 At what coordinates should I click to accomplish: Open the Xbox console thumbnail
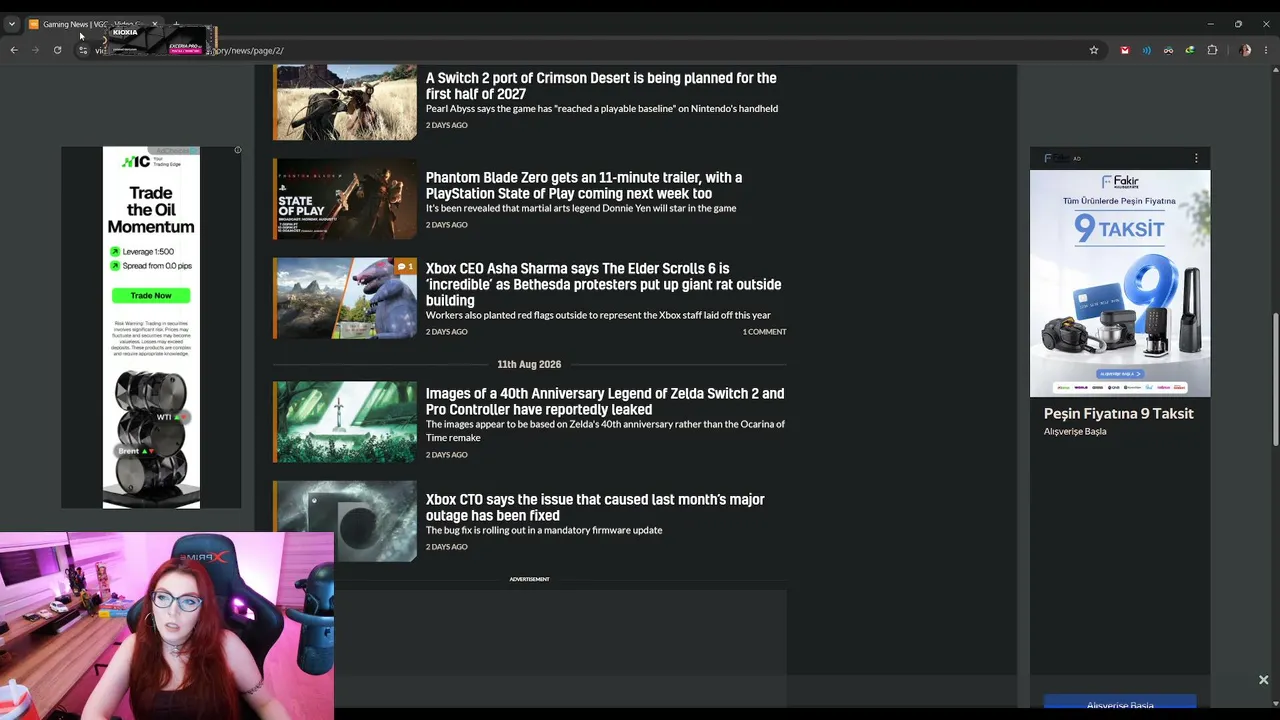point(345,521)
